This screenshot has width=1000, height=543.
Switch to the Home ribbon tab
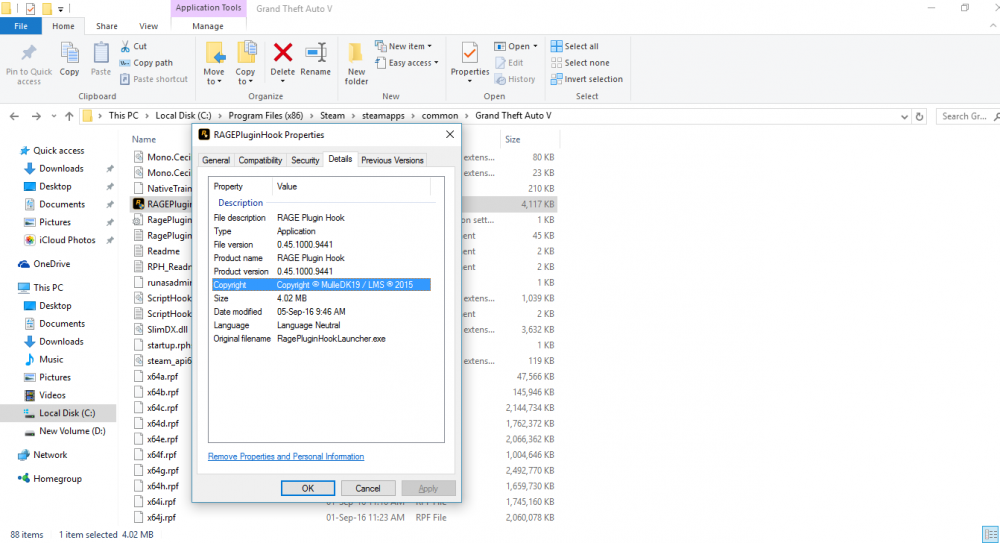[63, 26]
